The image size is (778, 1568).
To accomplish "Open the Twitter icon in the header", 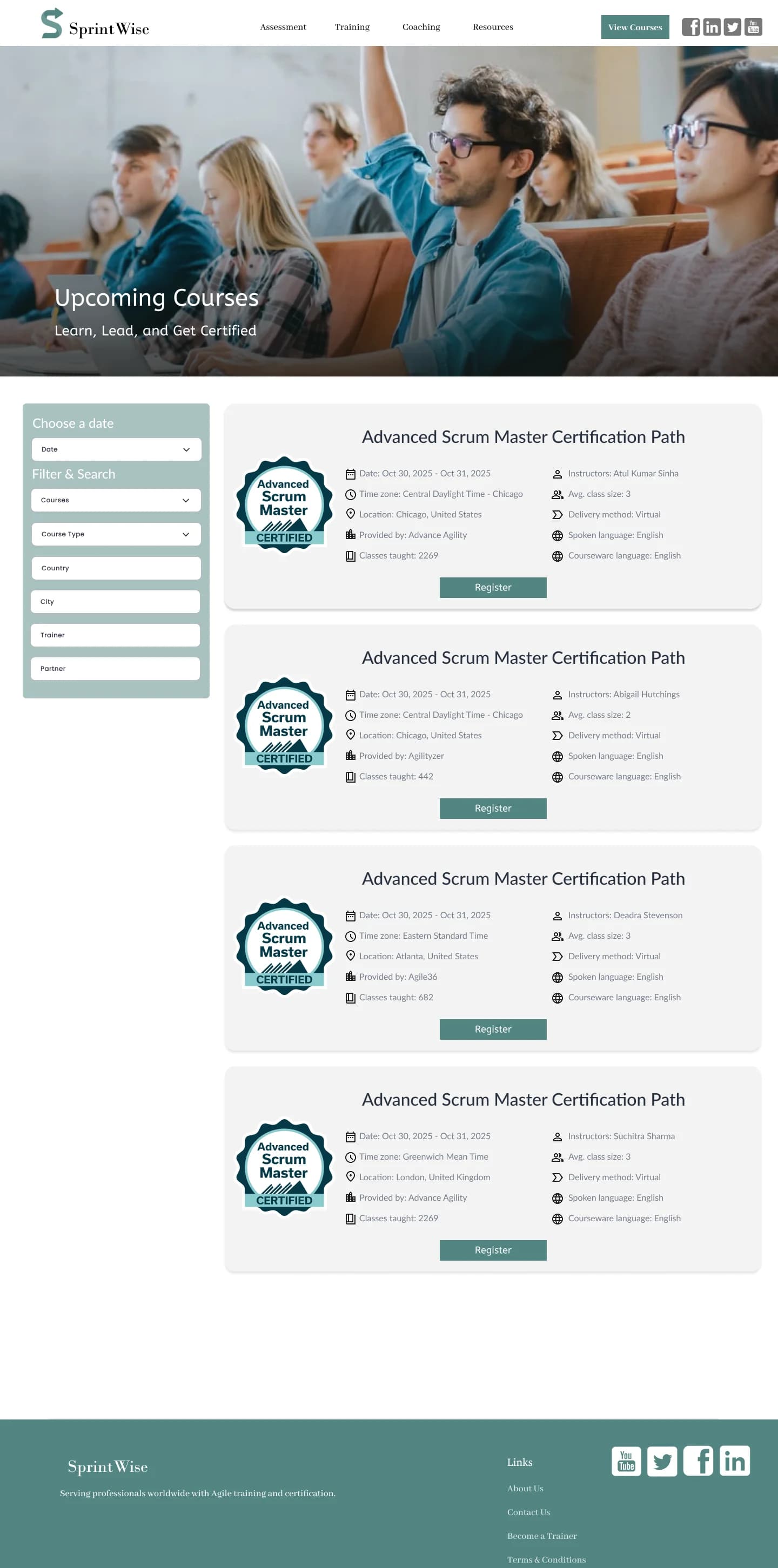I will click(732, 27).
